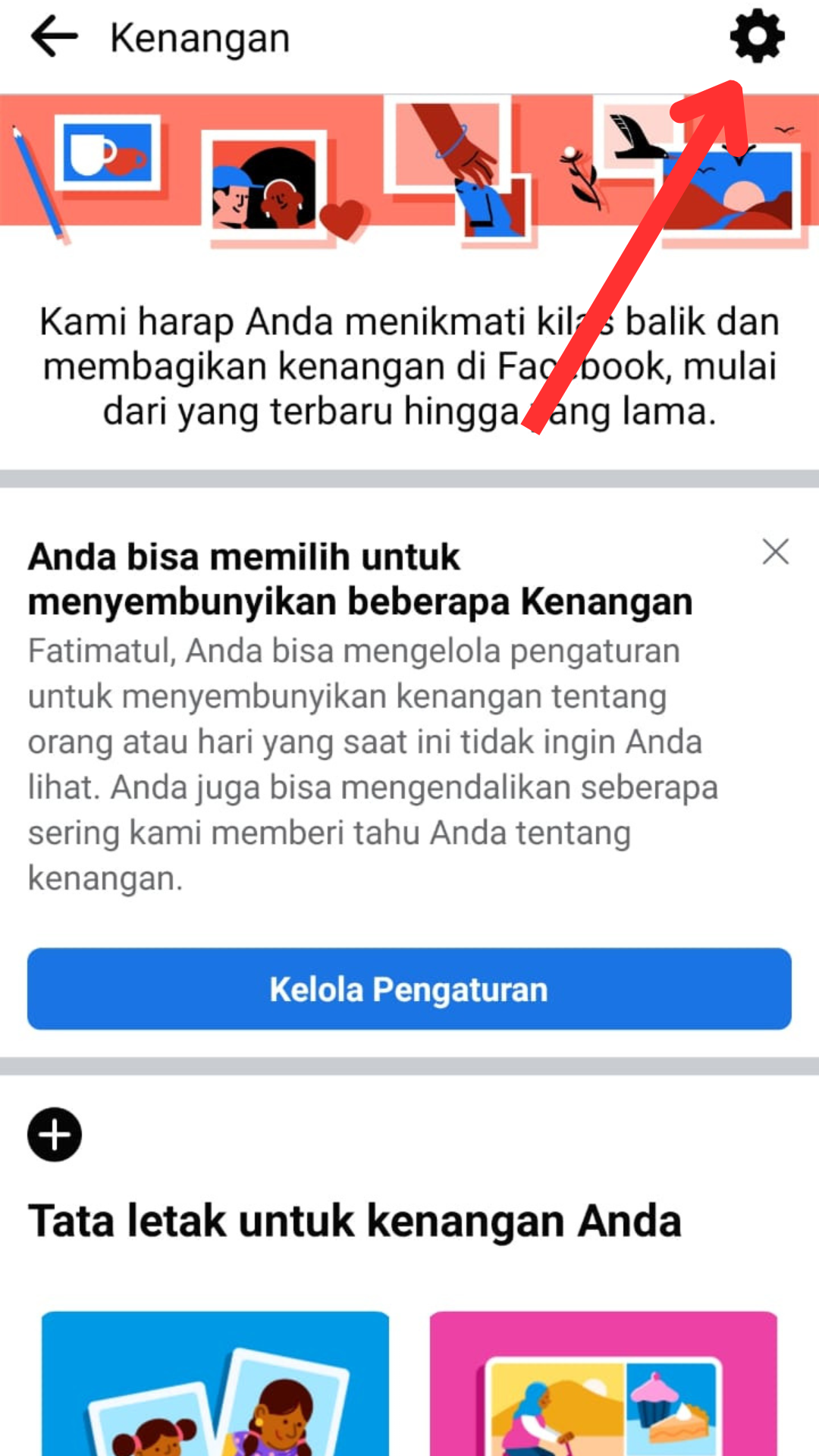Tap the blue pencil illustration
Screen dimensions: 819x1456
[39, 185]
